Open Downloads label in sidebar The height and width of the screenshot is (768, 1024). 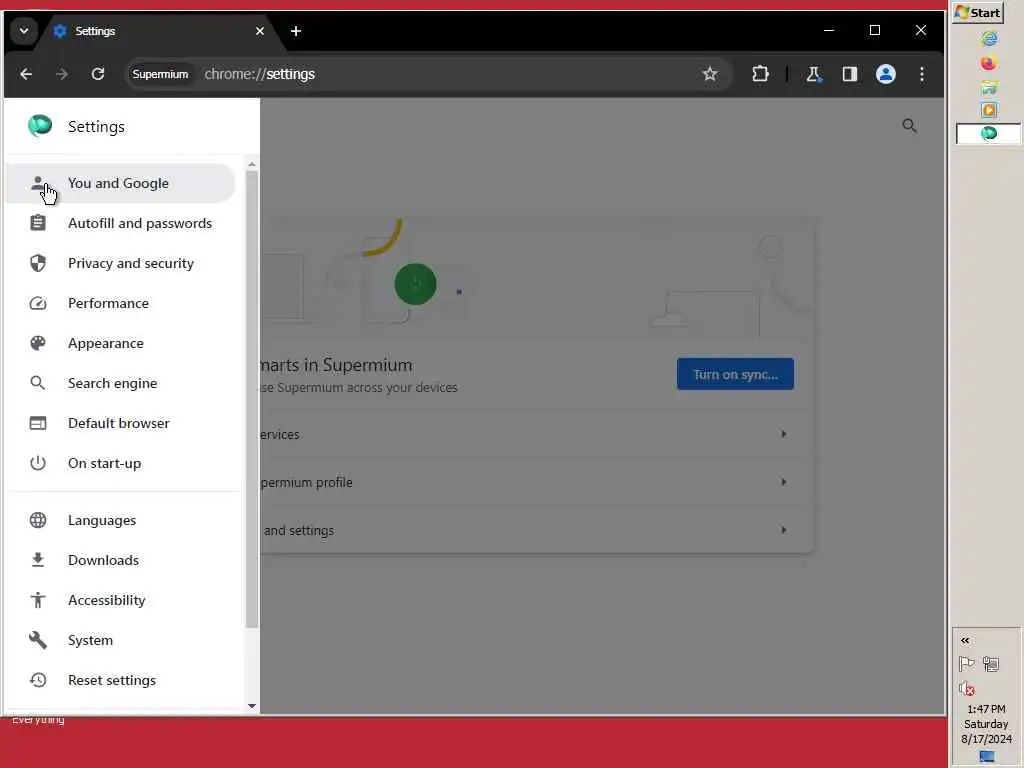click(x=103, y=560)
